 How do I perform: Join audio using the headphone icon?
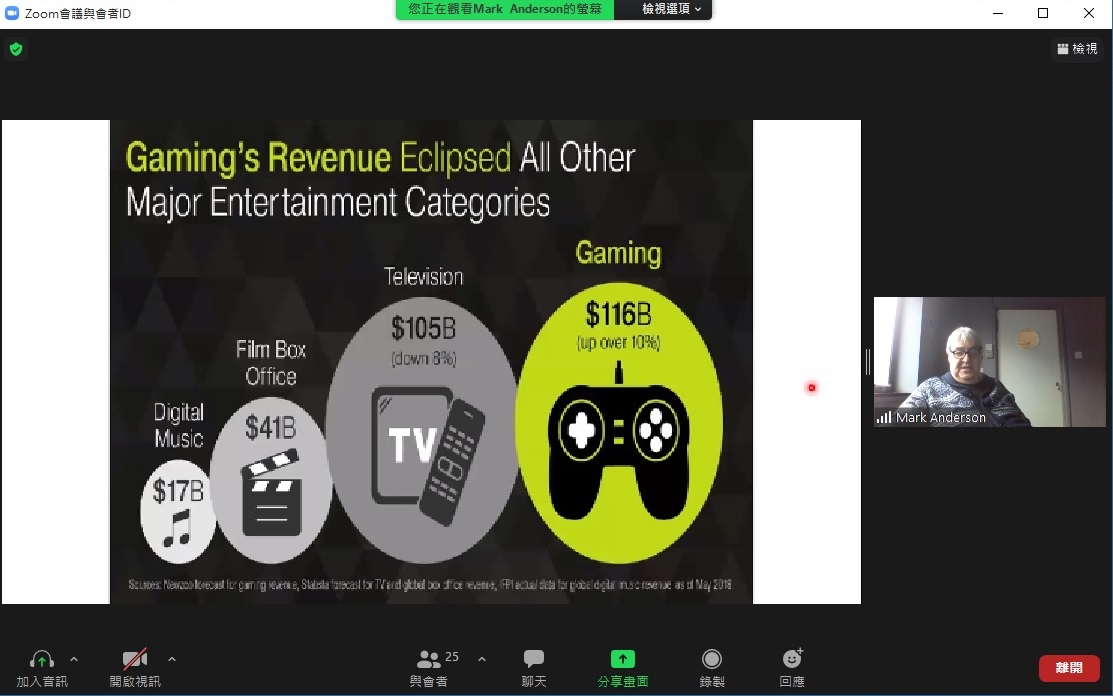click(42, 660)
